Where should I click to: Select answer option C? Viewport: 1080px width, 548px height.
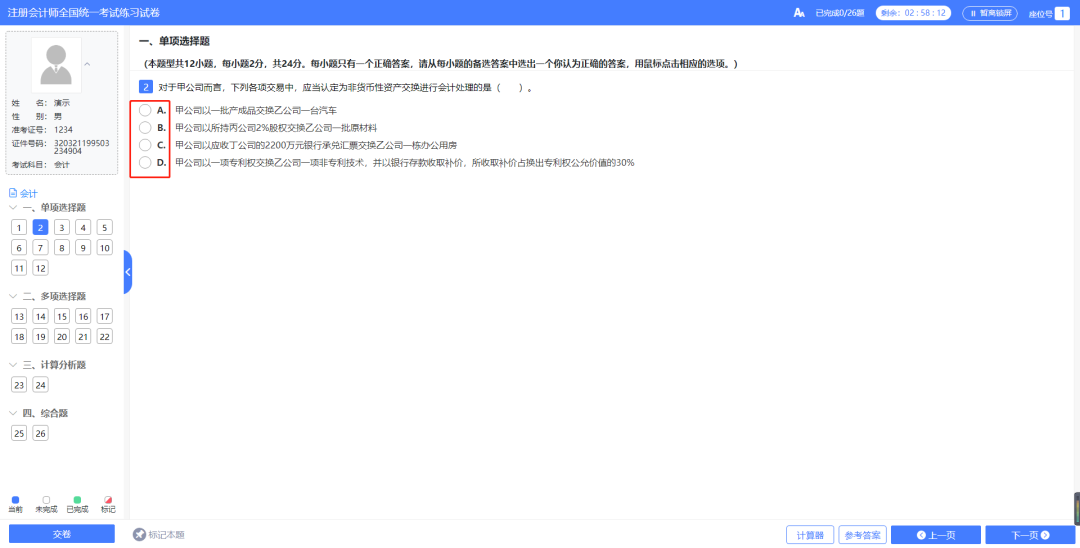[145, 145]
